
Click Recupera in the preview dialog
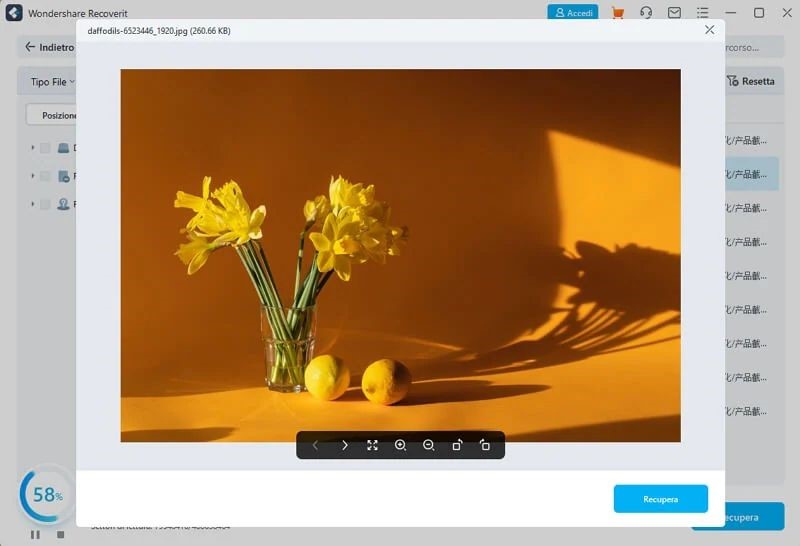click(660, 498)
